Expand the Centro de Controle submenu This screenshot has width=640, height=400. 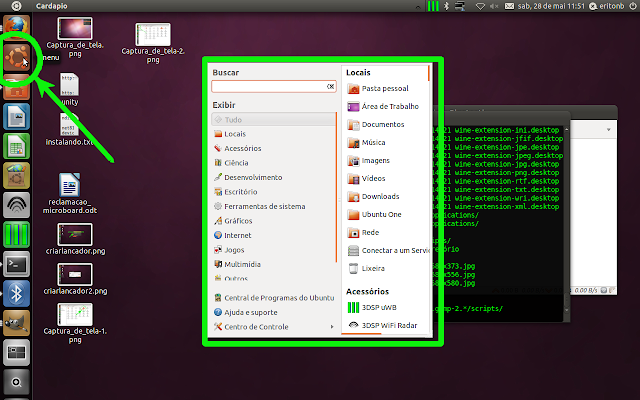[274, 327]
